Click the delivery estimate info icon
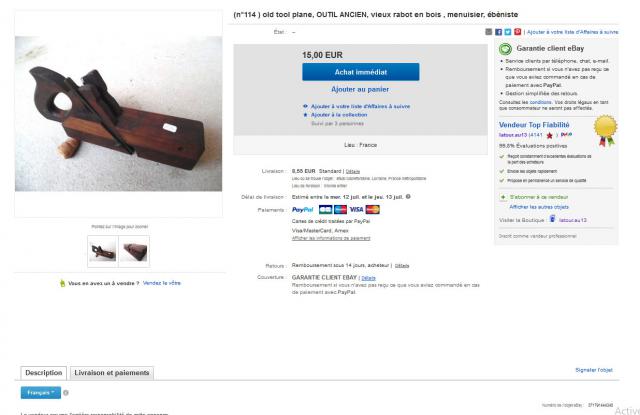This screenshot has height=415, width=640. click(x=408, y=197)
